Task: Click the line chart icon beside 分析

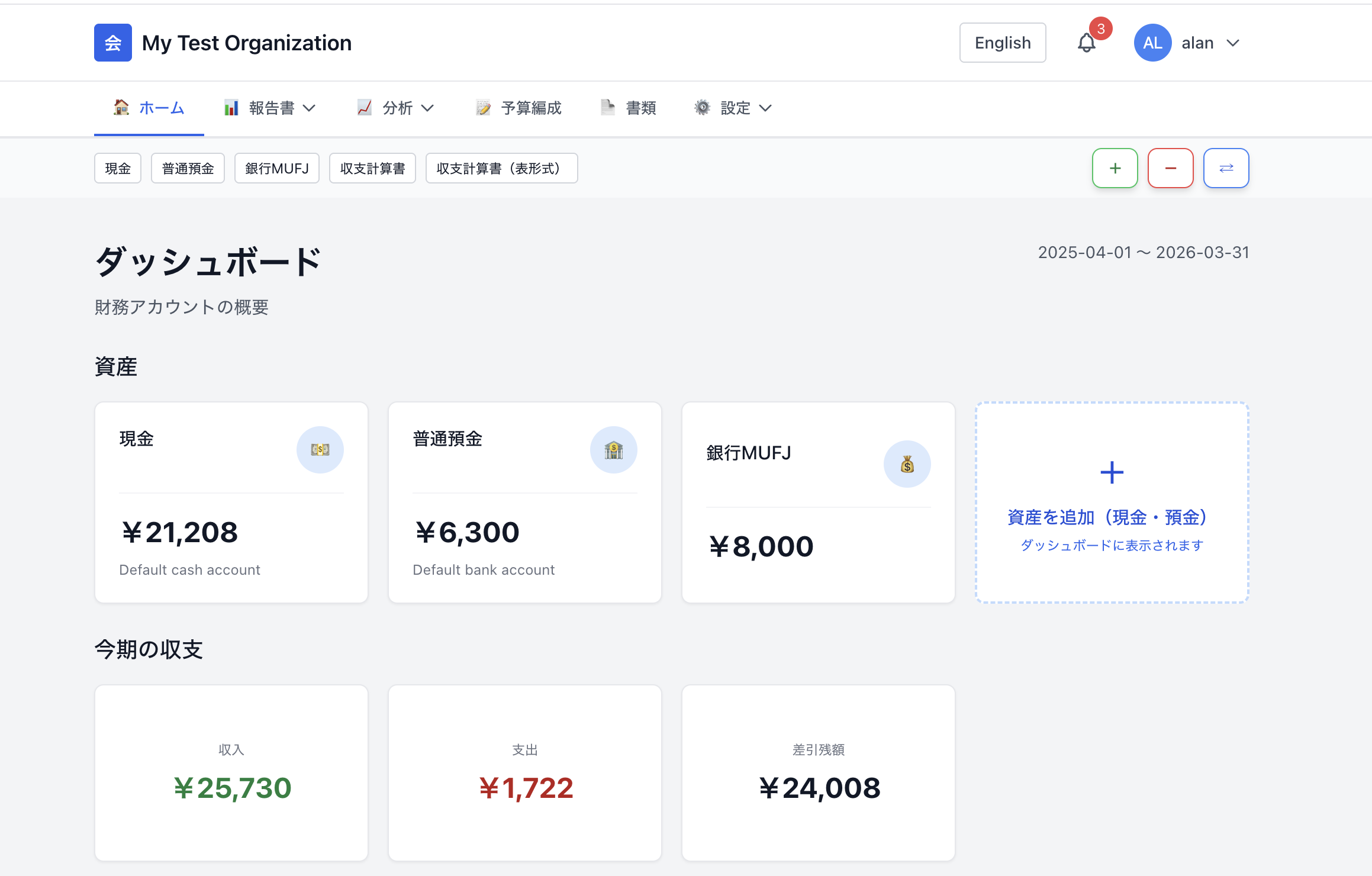Action: (365, 107)
